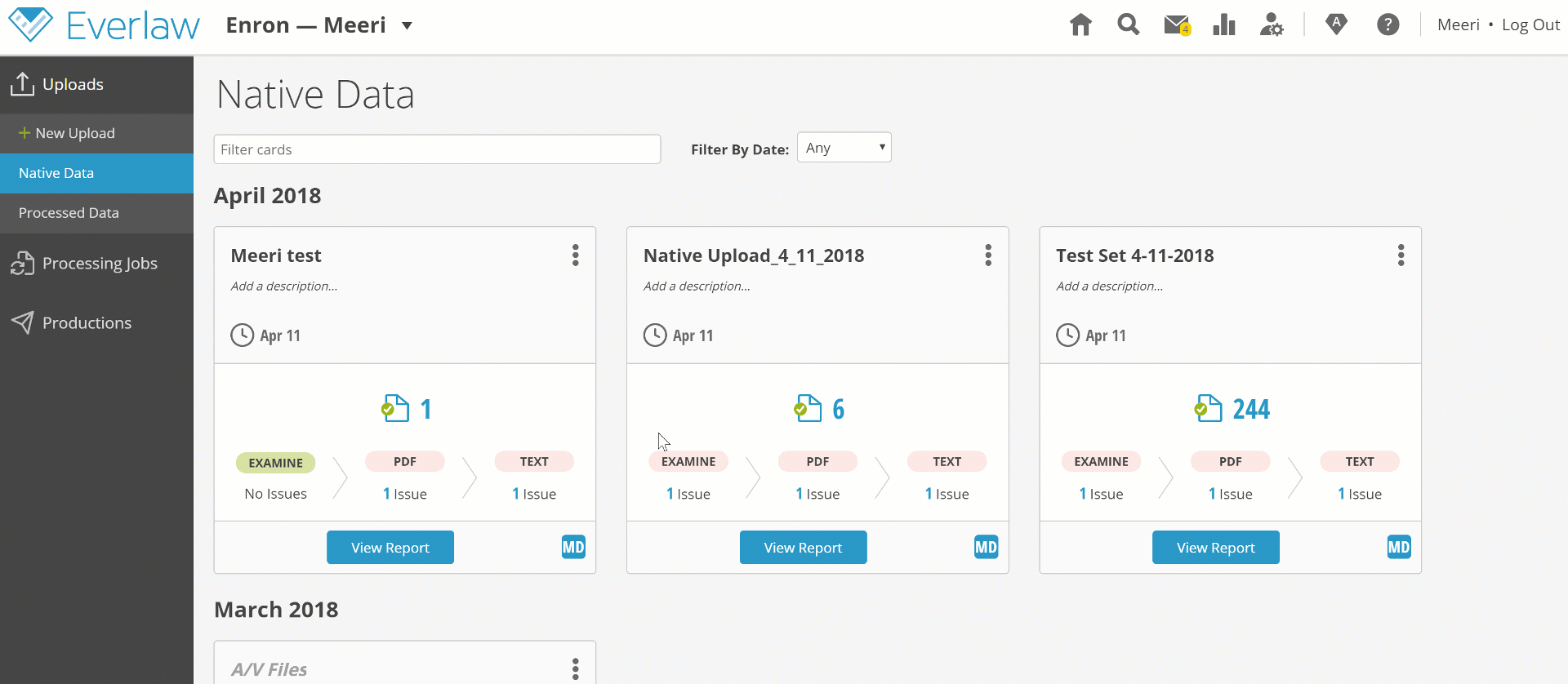
Task: Open the admin badge icon
Action: [x=1336, y=24]
